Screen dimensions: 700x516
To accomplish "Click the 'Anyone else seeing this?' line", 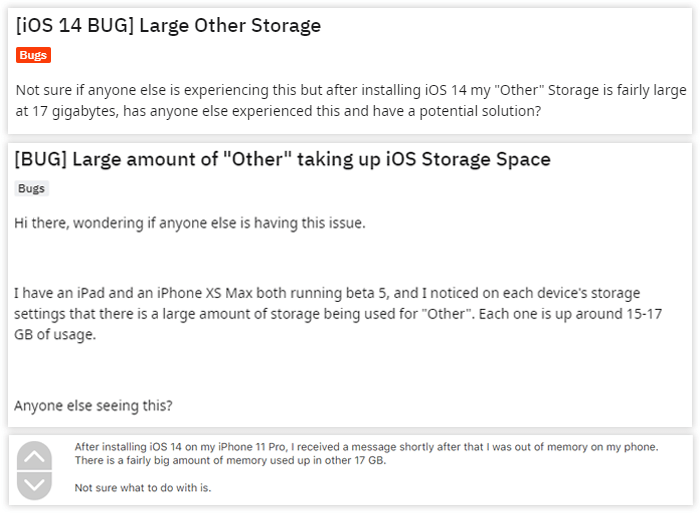I will tap(93, 406).
